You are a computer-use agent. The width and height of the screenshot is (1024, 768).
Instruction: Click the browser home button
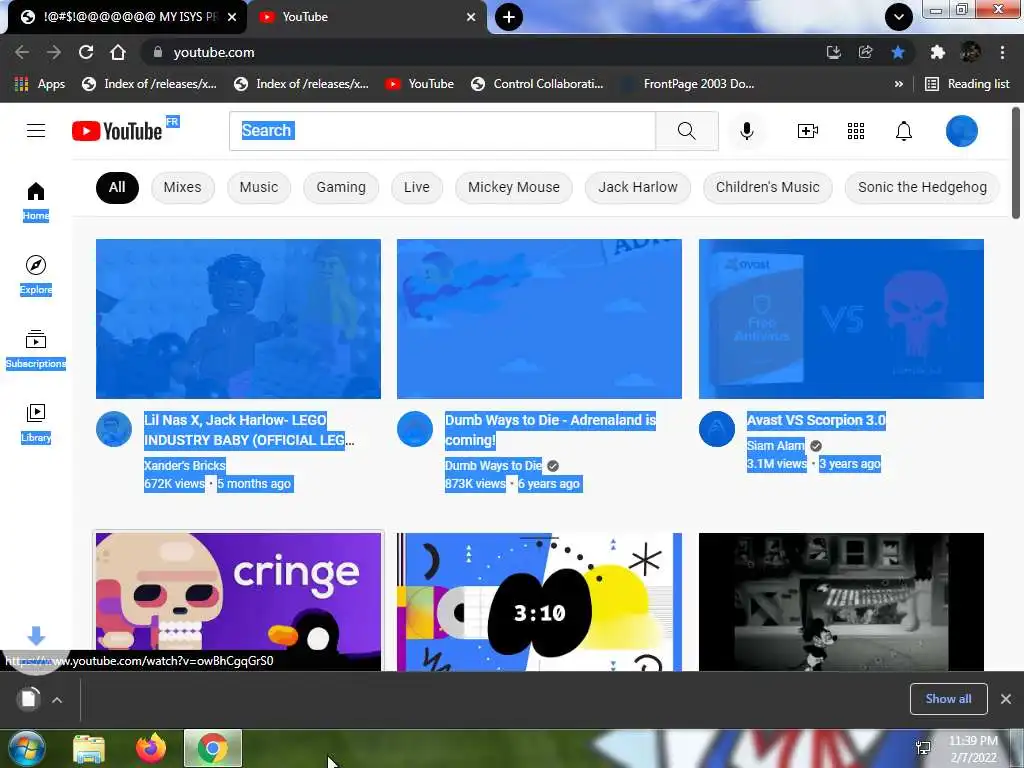[118, 52]
